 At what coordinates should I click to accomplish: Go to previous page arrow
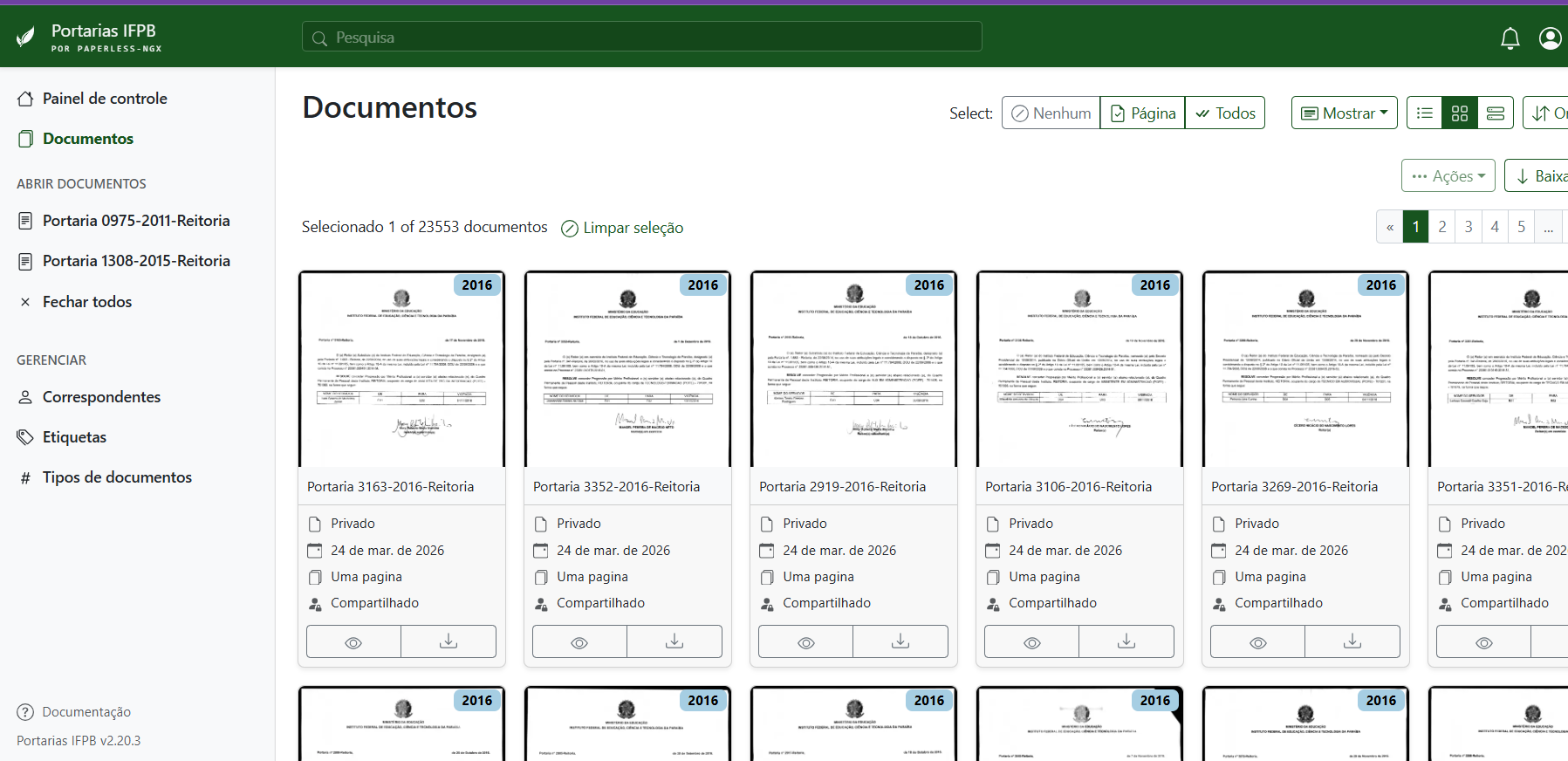pos(1390,227)
